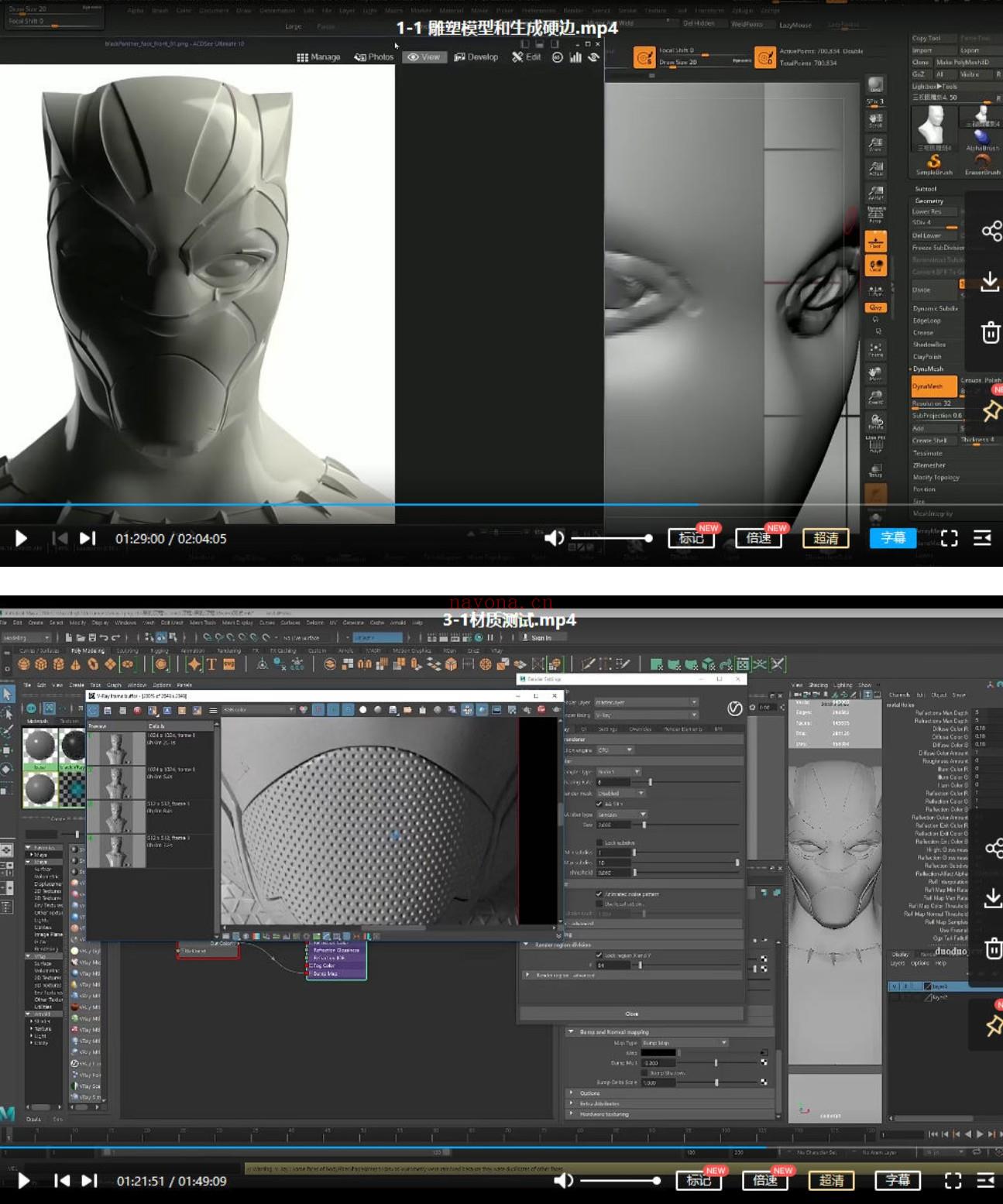Click Maya Sign In button
Image resolution: width=1003 pixels, height=1204 pixels.
tap(537, 638)
